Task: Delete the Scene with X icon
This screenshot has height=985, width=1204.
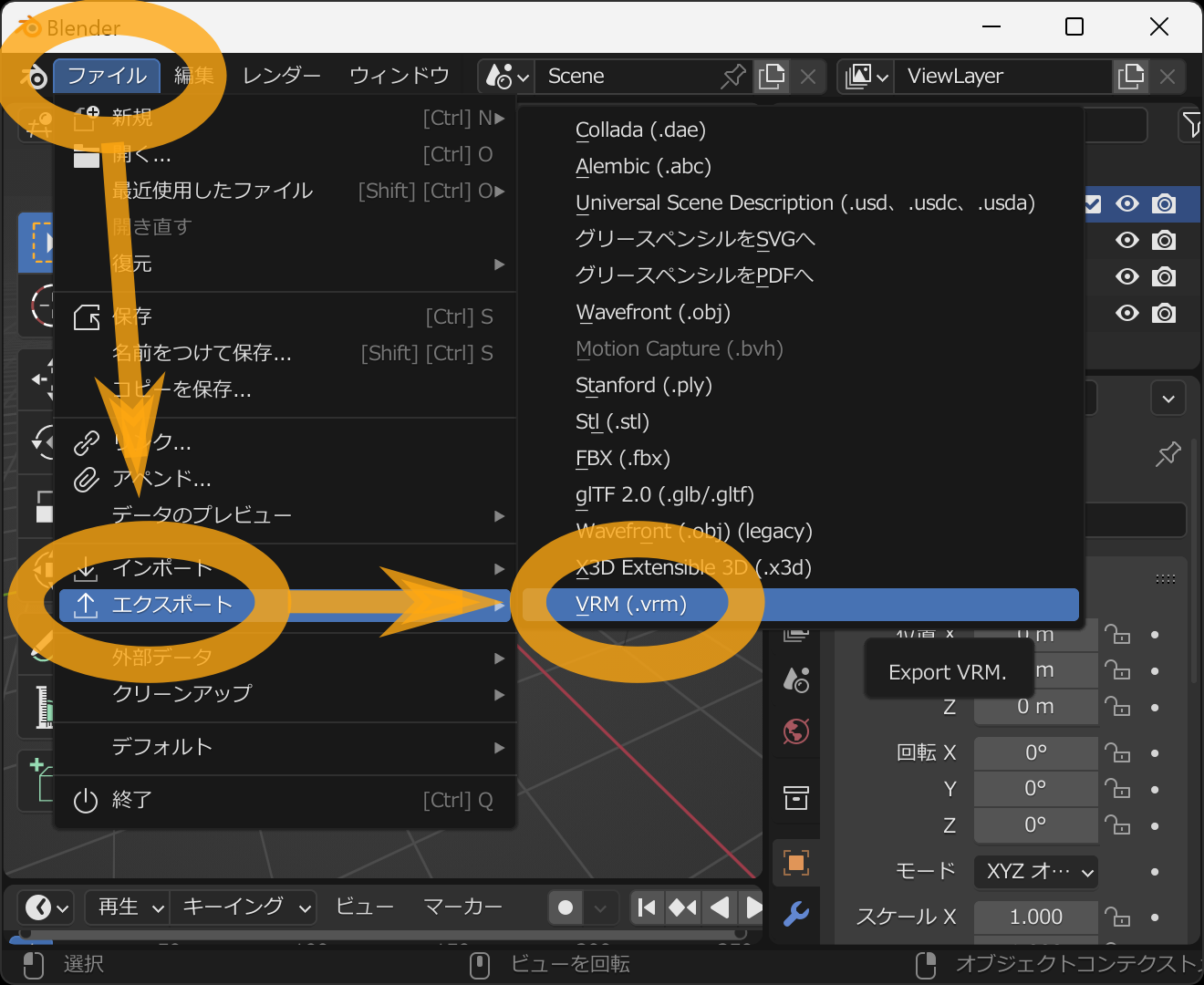Action: pyautogui.click(x=808, y=77)
